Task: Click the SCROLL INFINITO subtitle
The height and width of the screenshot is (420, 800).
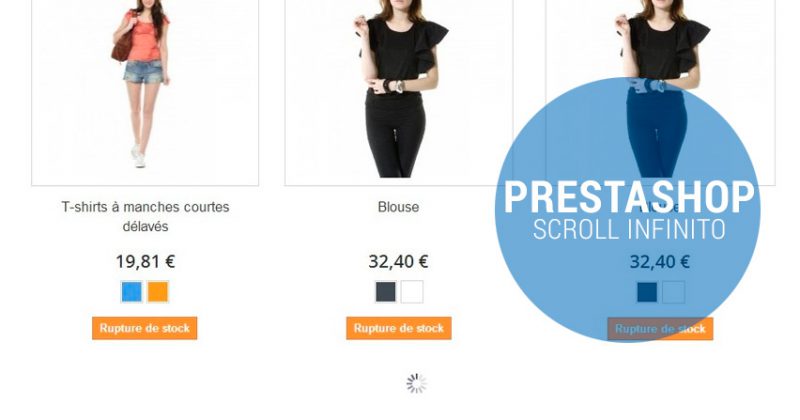Action: (x=629, y=229)
